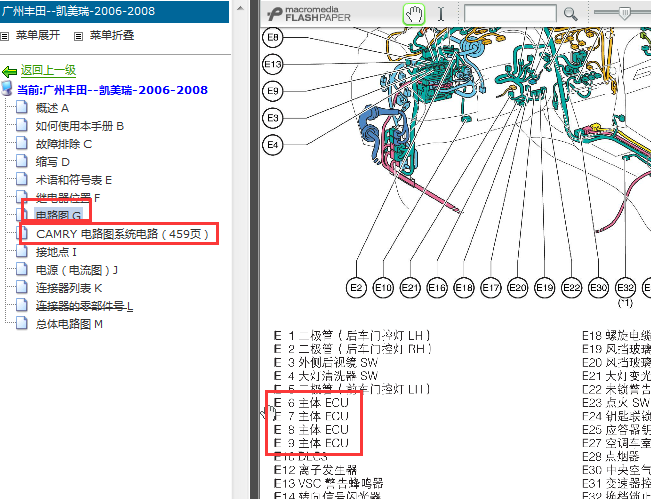Image resolution: width=651 pixels, height=499 pixels.
Task: Click current node 当前:广州丰田--凯美瑞-2006-2008
Action: pos(112,90)
